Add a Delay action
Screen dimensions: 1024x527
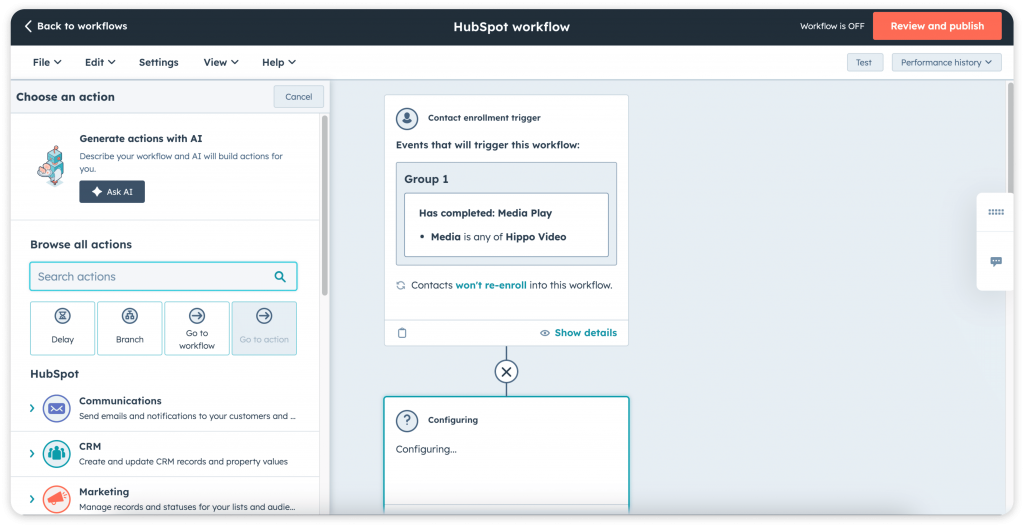(x=63, y=328)
